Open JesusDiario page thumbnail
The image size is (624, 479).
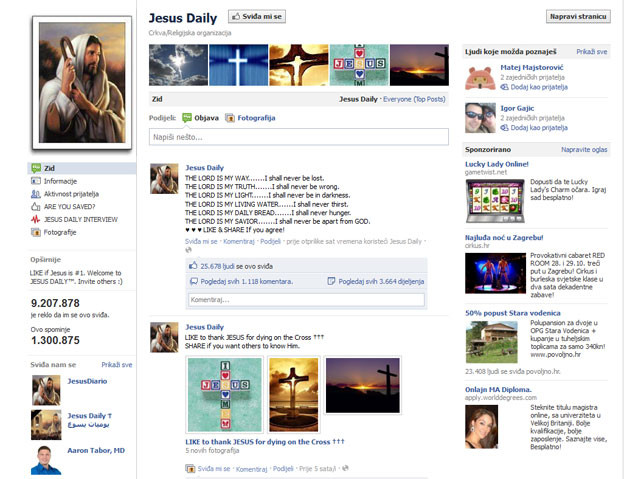[x=46, y=390]
